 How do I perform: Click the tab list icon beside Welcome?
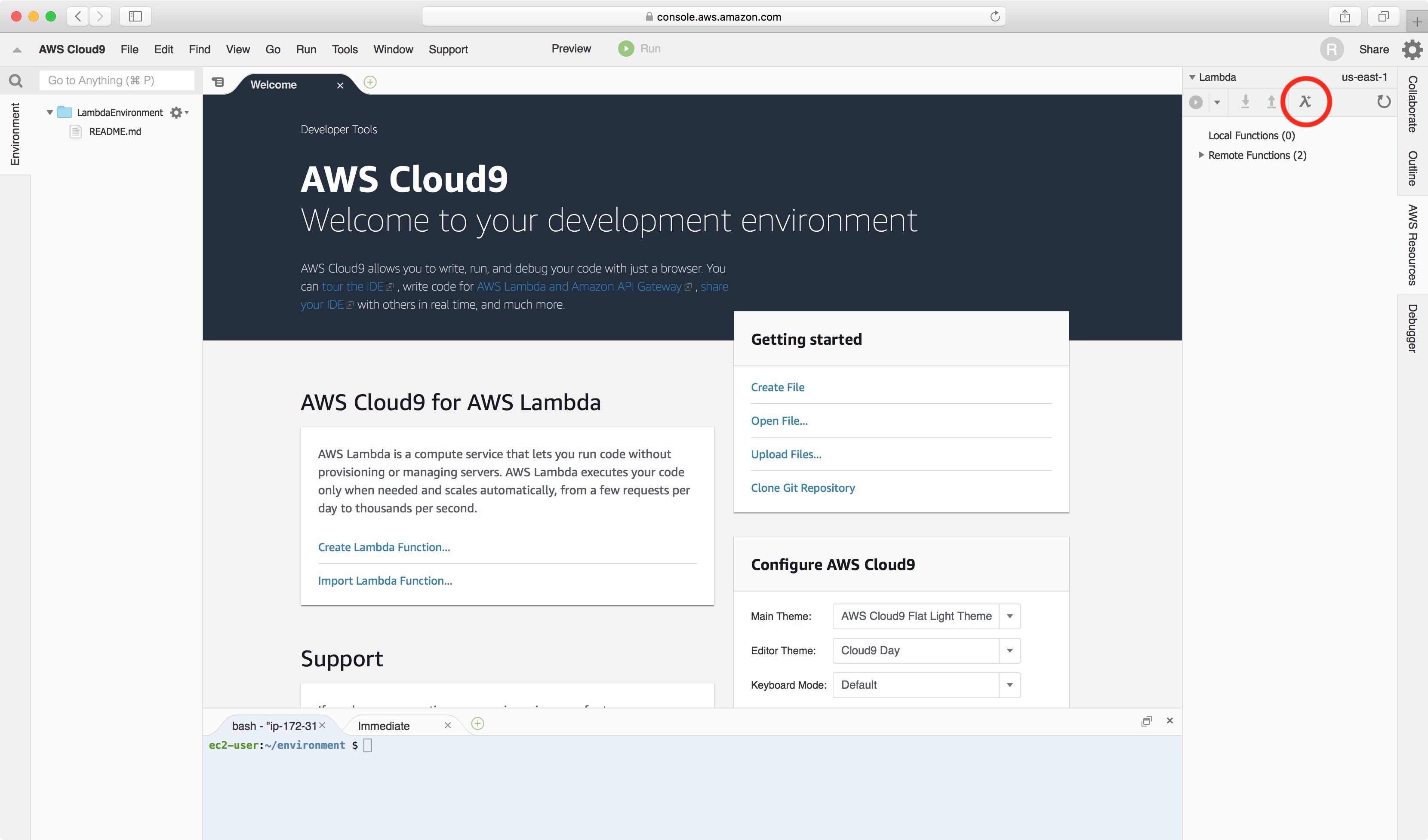pos(218,82)
